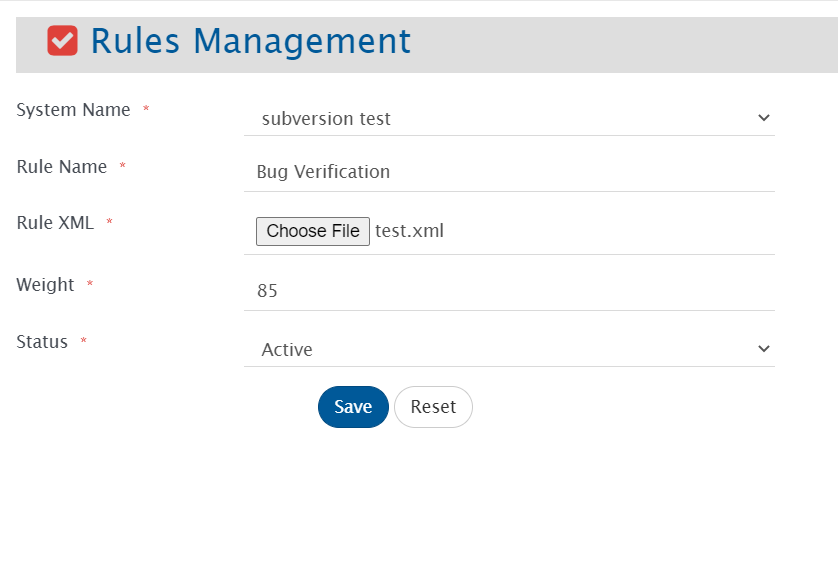Click the Status label
The height and width of the screenshot is (576, 838).
42,342
